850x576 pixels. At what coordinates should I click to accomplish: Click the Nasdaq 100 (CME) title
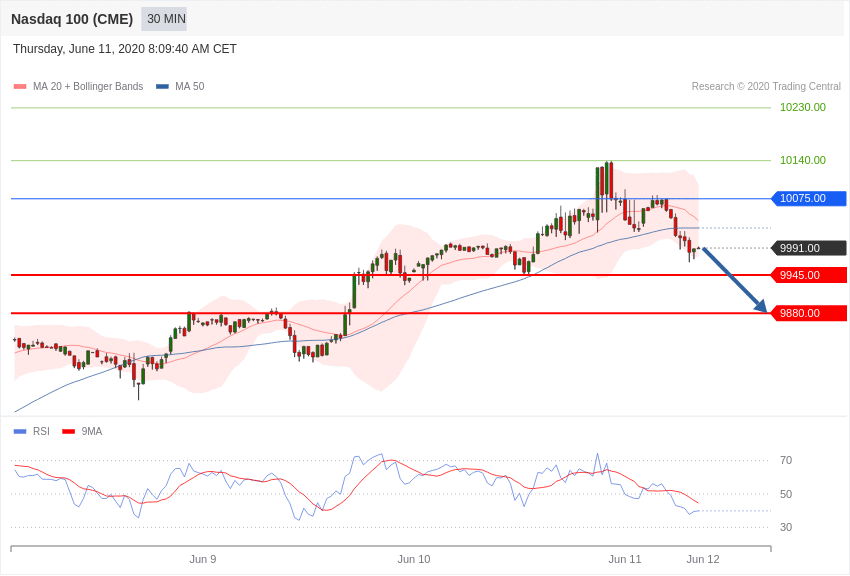pyautogui.click(x=72, y=20)
